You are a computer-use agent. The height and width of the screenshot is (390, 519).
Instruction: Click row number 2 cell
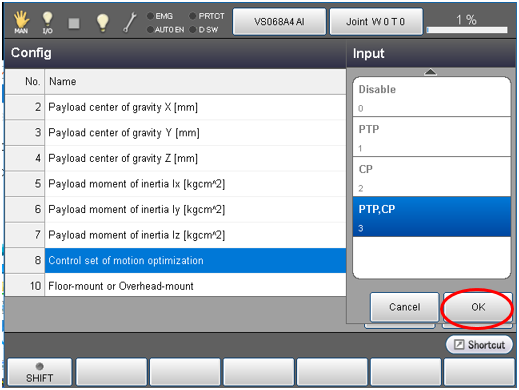coord(25,107)
